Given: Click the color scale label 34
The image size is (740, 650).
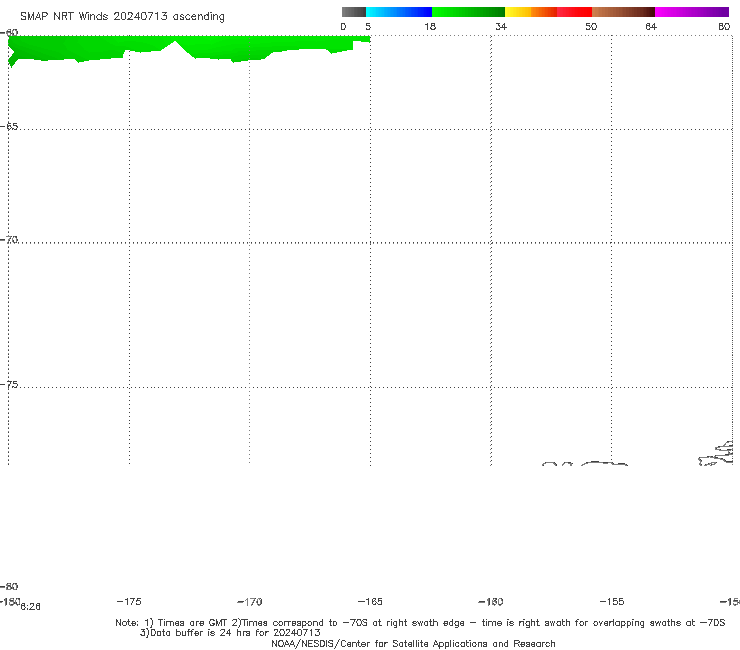Looking at the screenshot, I should coord(501,26).
